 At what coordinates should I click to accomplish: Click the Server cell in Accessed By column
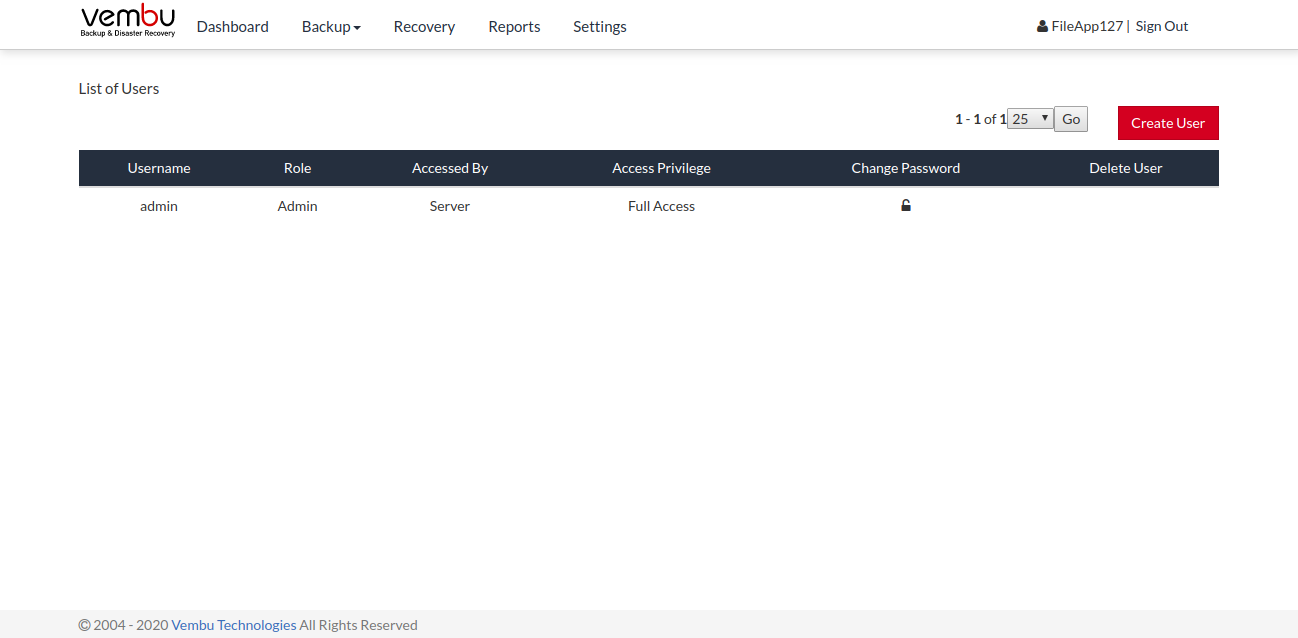[450, 206]
